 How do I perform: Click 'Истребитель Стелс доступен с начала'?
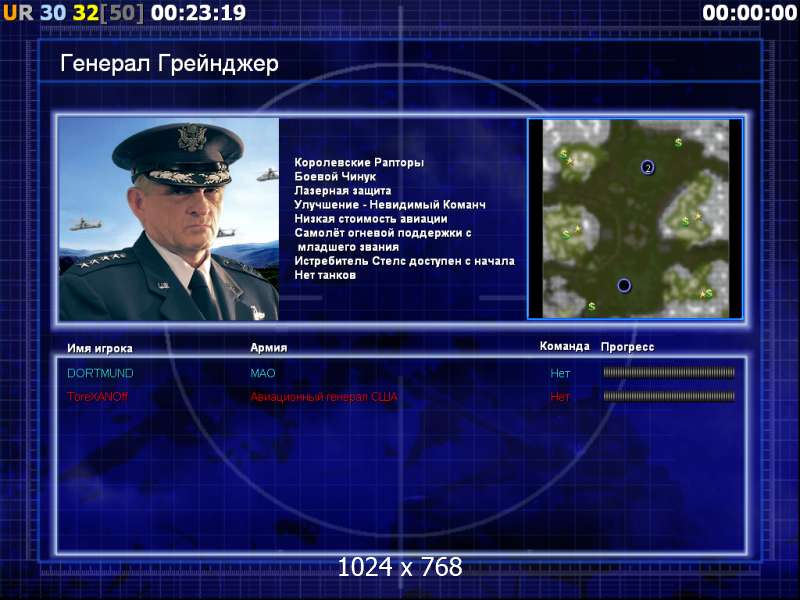[405, 261]
